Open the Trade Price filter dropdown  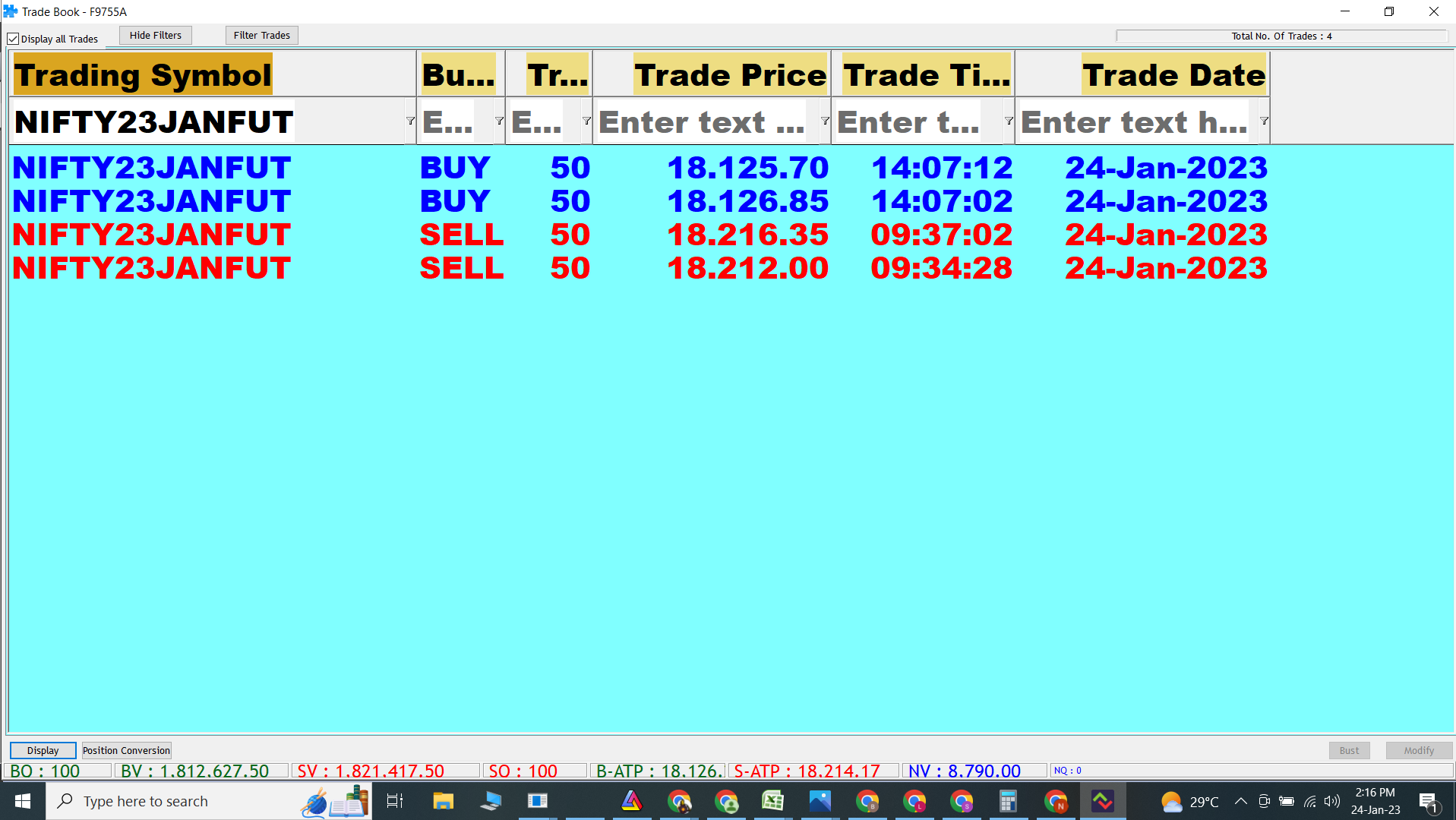824,121
